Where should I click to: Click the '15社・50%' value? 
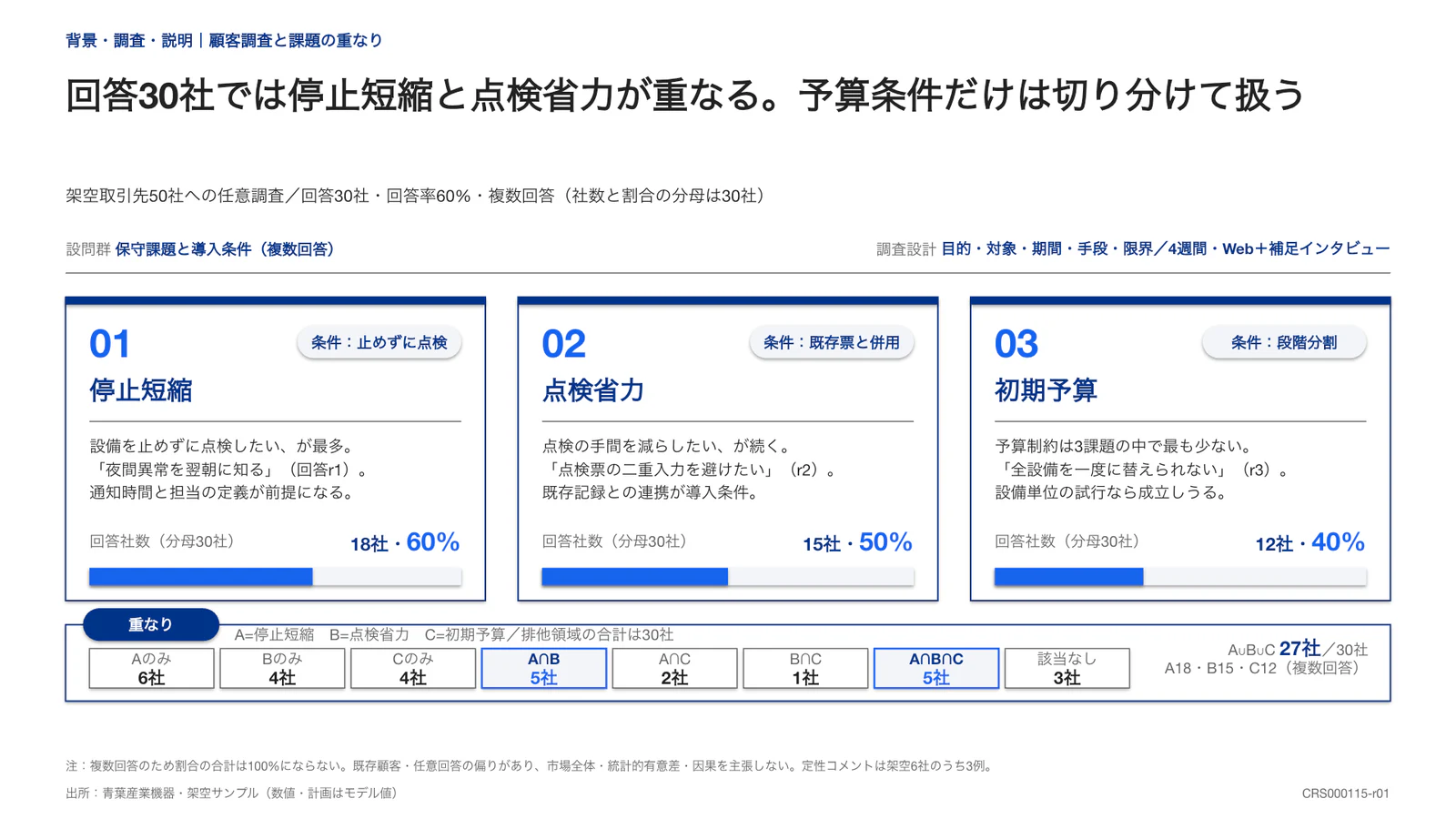[857, 542]
